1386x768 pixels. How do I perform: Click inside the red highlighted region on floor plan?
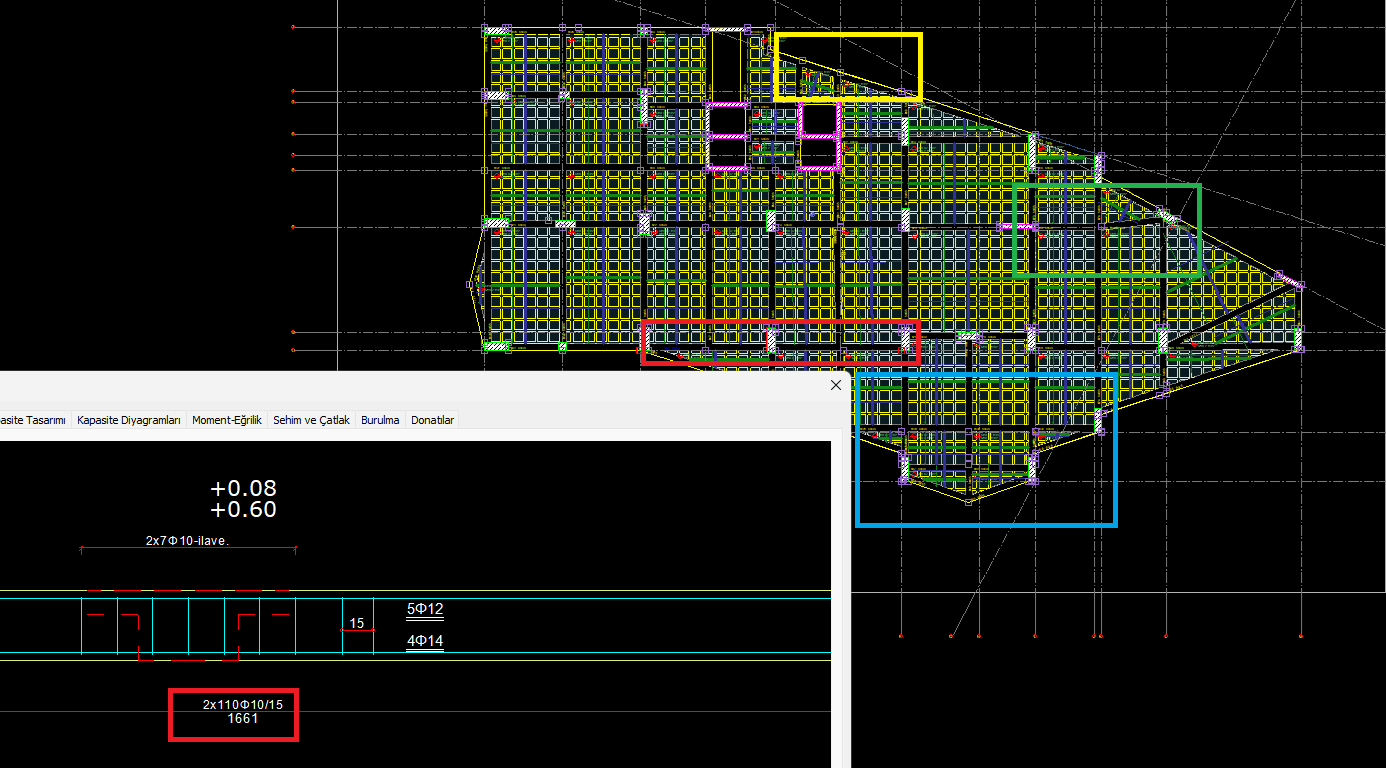(x=780, y=342)
